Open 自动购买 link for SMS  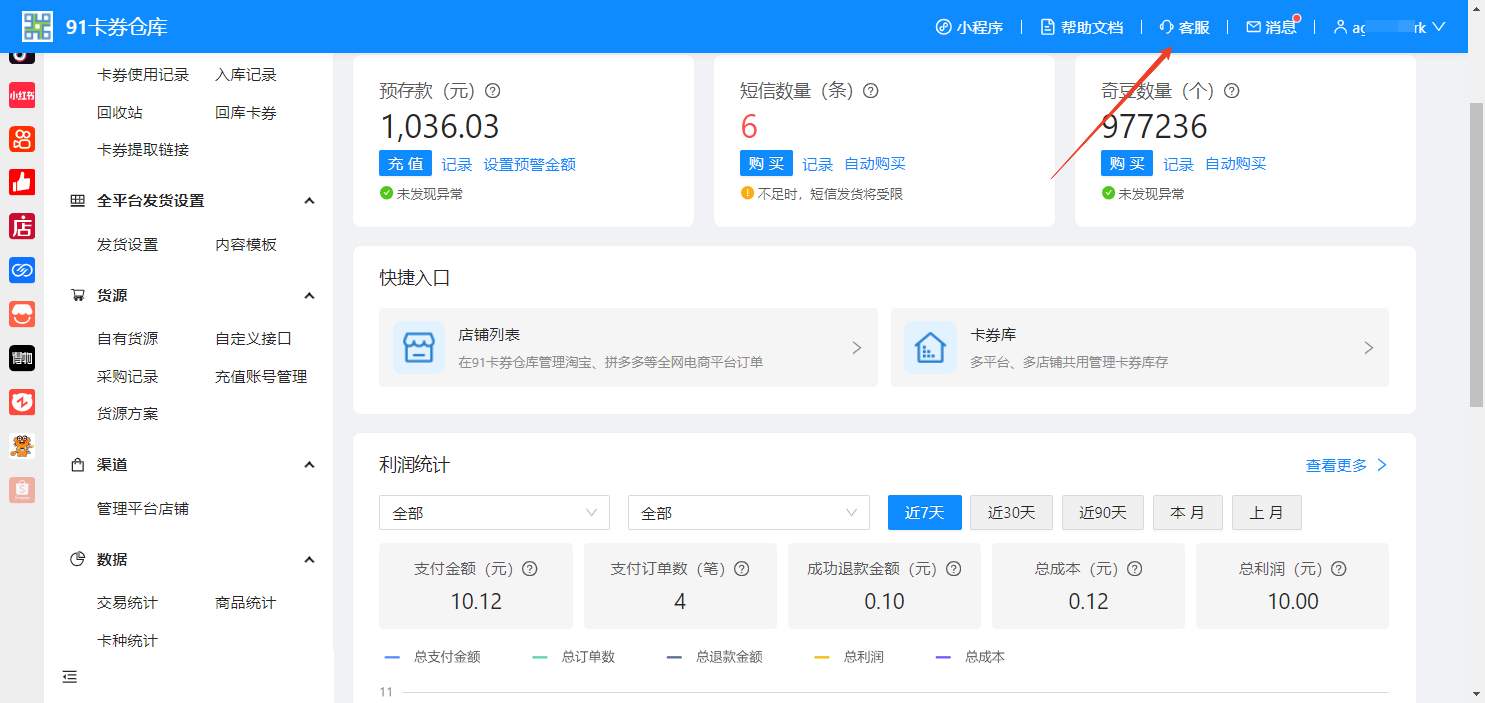point(875,165)
